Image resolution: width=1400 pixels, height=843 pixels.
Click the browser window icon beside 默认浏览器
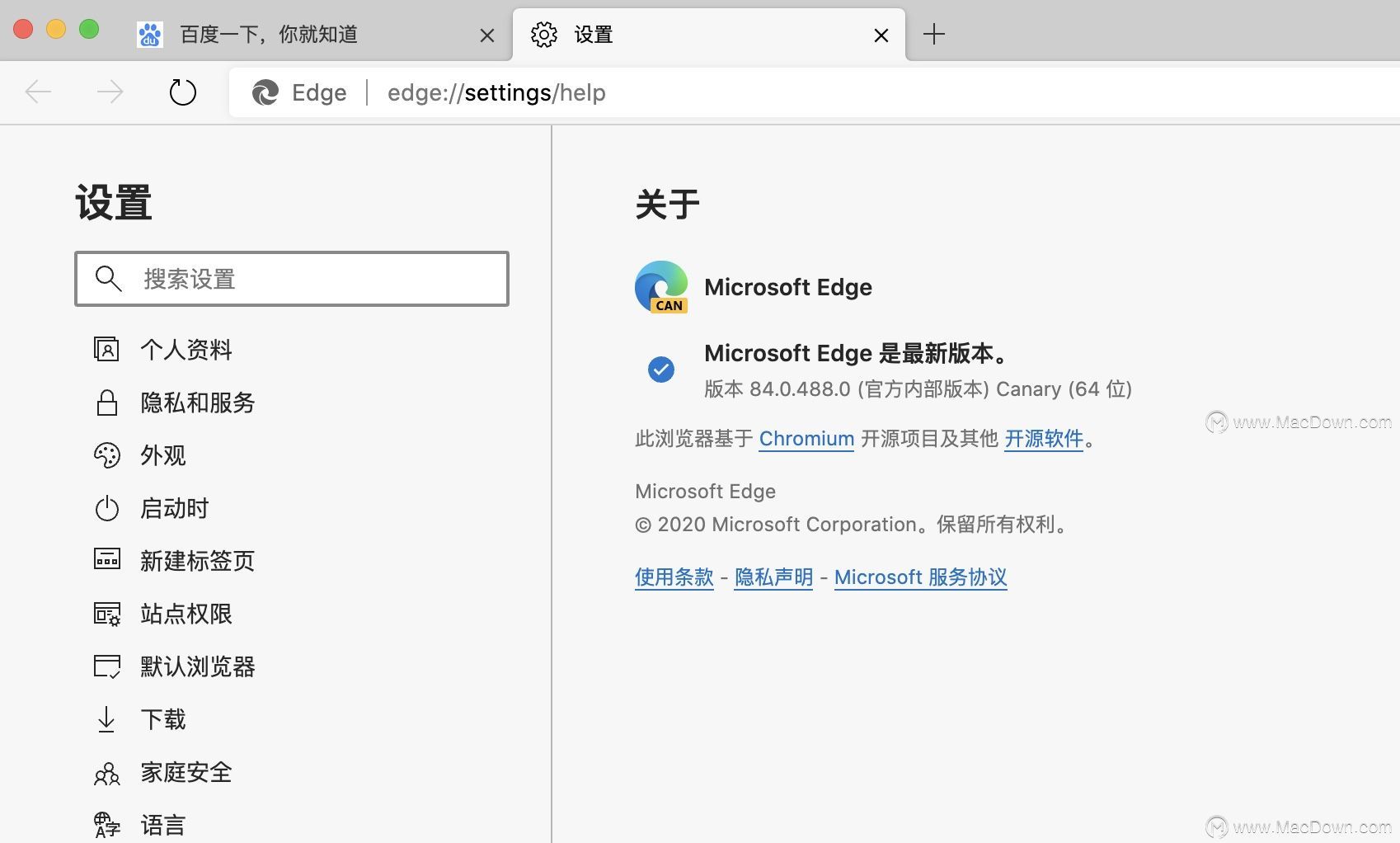point(107,666)
